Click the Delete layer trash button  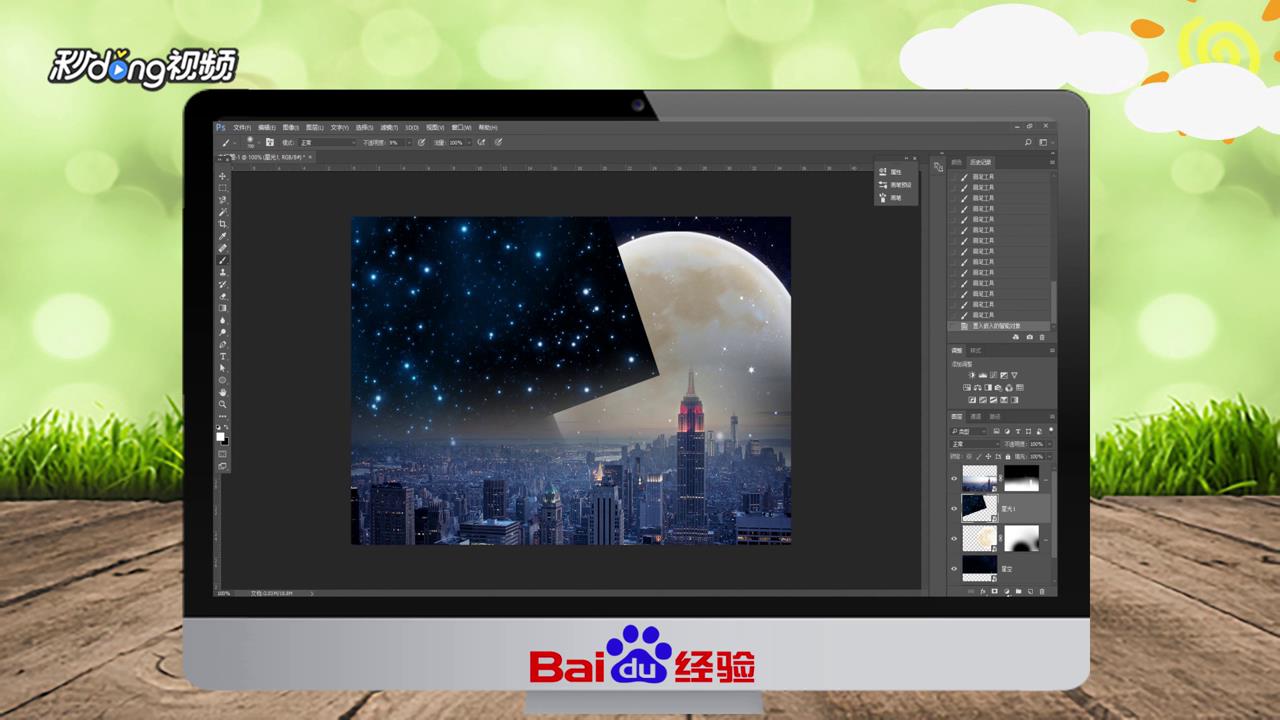point(1041,591)
